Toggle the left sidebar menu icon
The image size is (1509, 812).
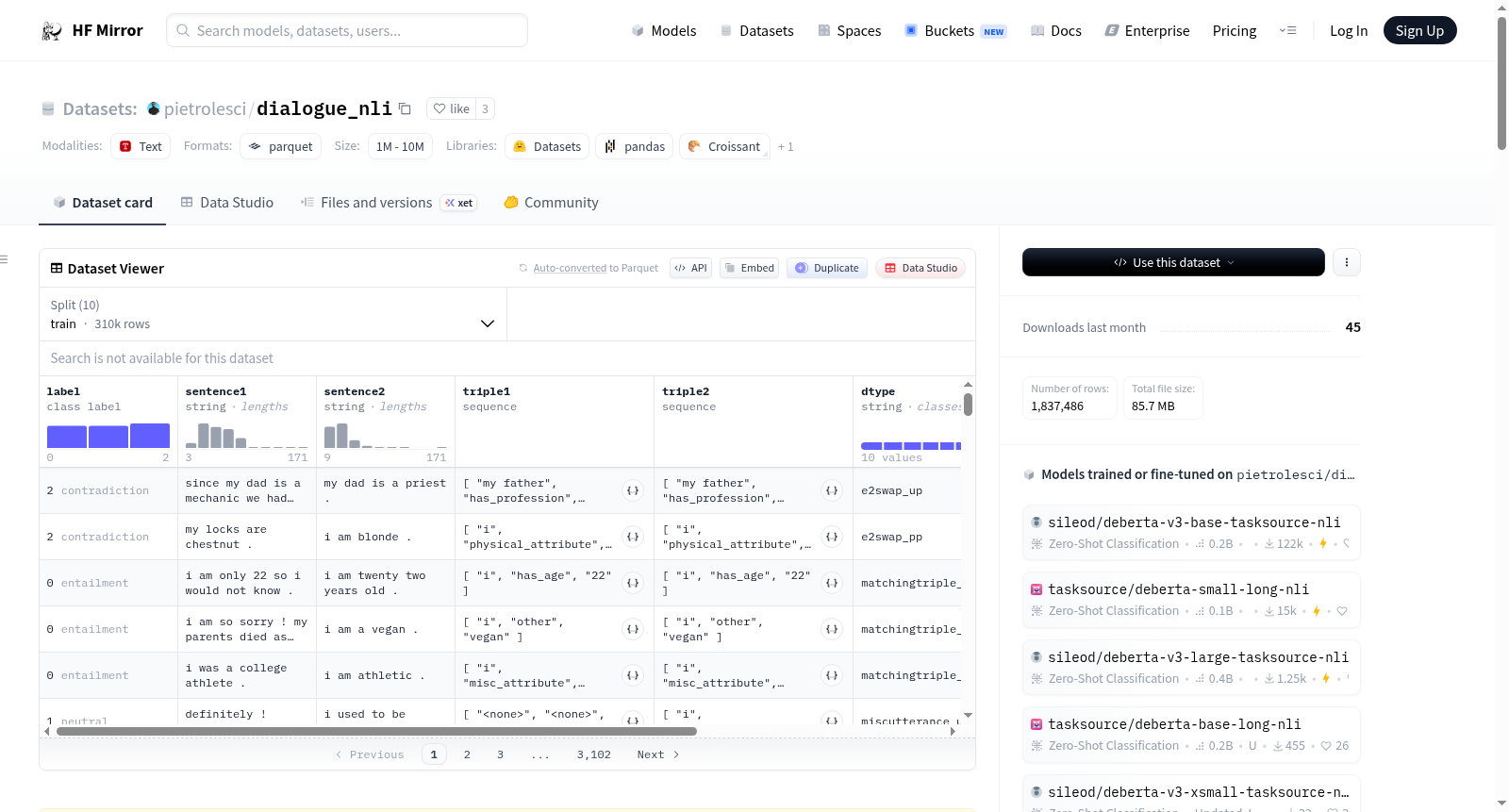pyautogui.click(x=4, y=259)
